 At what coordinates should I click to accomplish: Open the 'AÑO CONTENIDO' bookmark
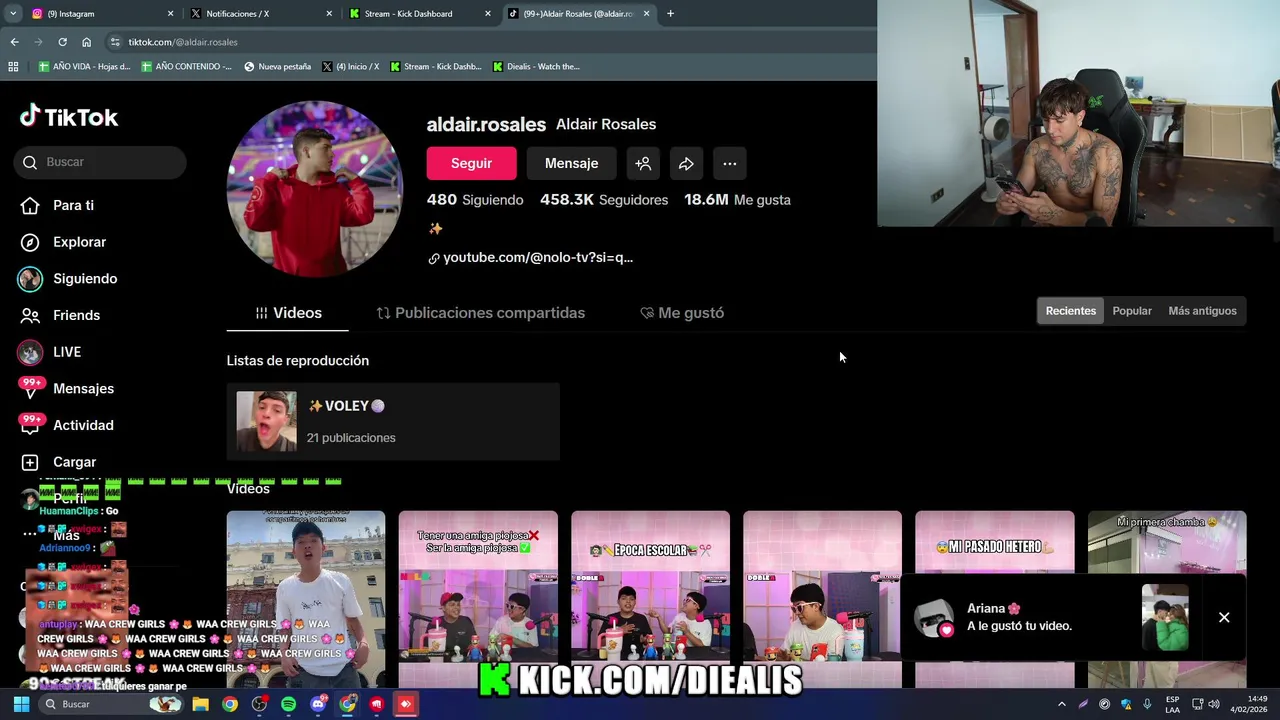pos(187,67)
